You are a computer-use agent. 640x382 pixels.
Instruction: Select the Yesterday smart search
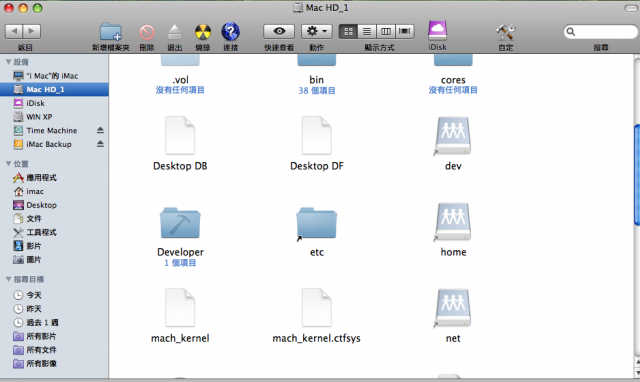54,309
